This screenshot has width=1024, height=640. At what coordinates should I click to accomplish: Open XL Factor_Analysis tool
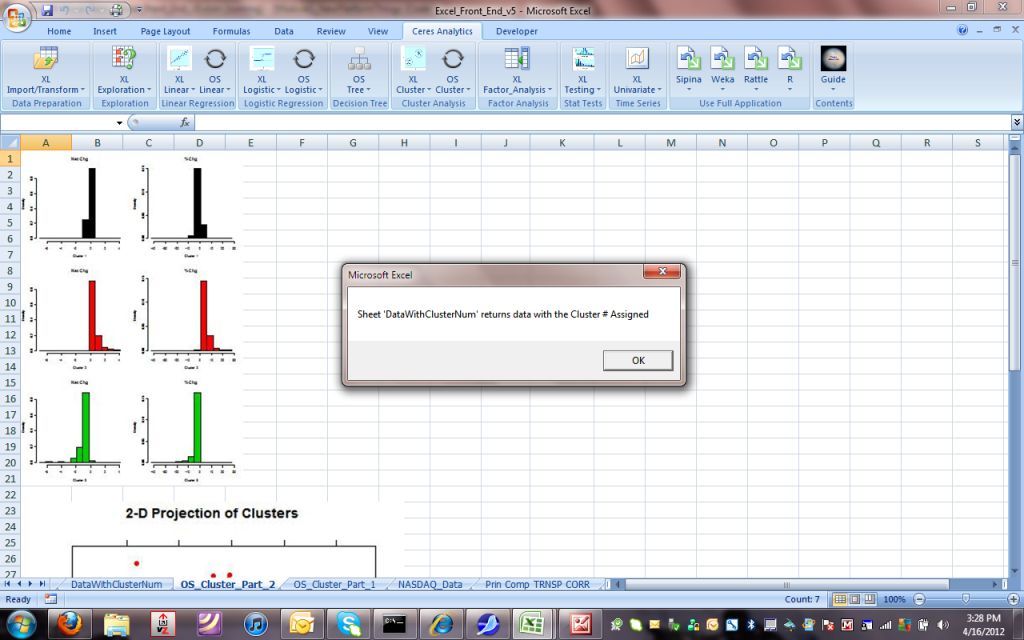tap(517, 70)
